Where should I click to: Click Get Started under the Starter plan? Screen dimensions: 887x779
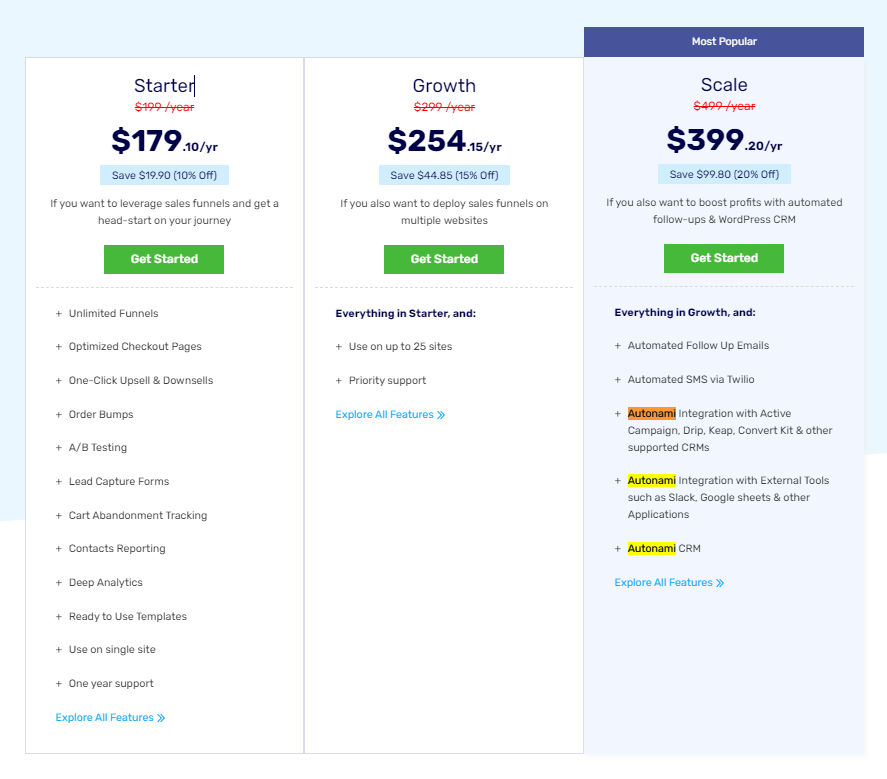[164, 259]
